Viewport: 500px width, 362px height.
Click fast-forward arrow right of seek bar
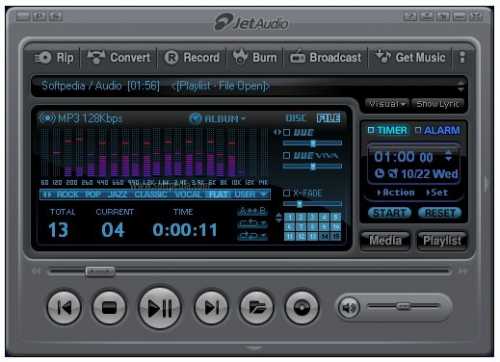click(x=463, y=271)
